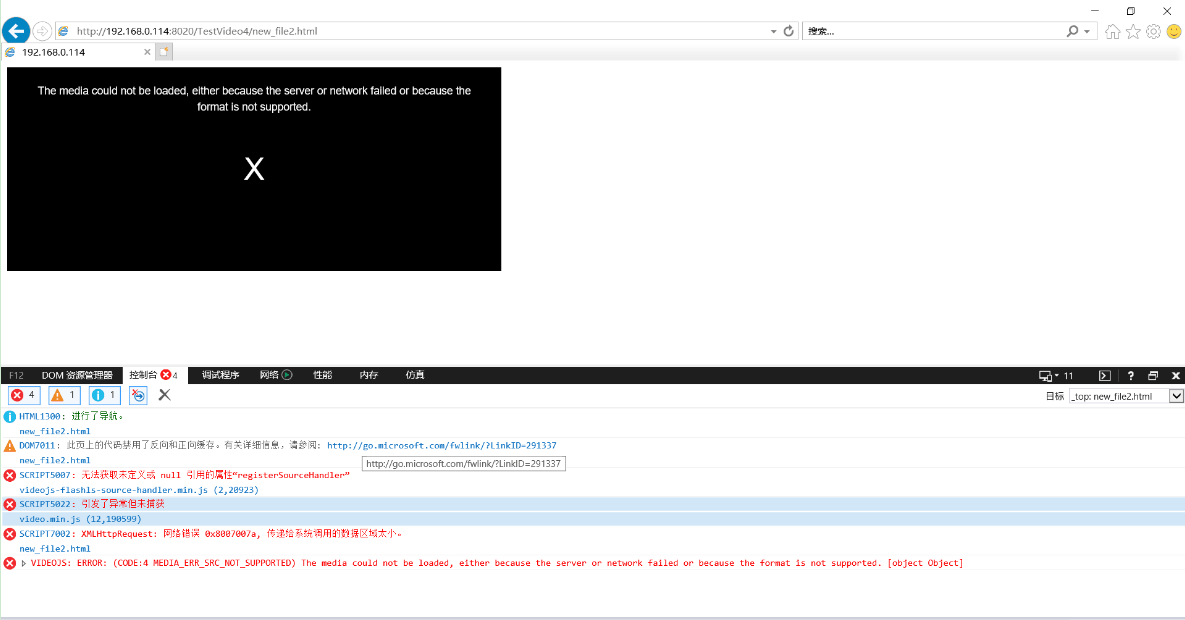Switch to the DOM 资源管理器 tab

[77, 375]
